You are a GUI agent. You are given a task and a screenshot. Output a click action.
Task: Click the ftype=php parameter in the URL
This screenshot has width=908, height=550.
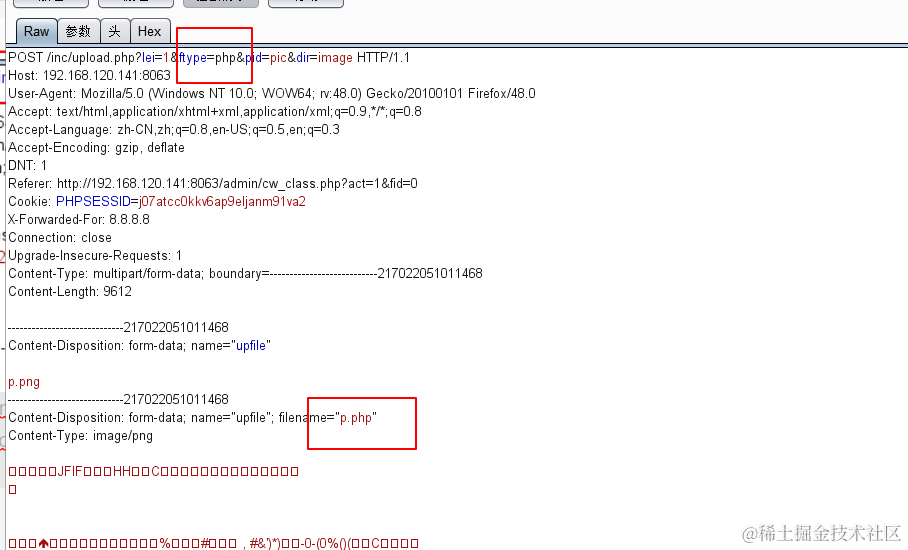[x=207, y=58]
